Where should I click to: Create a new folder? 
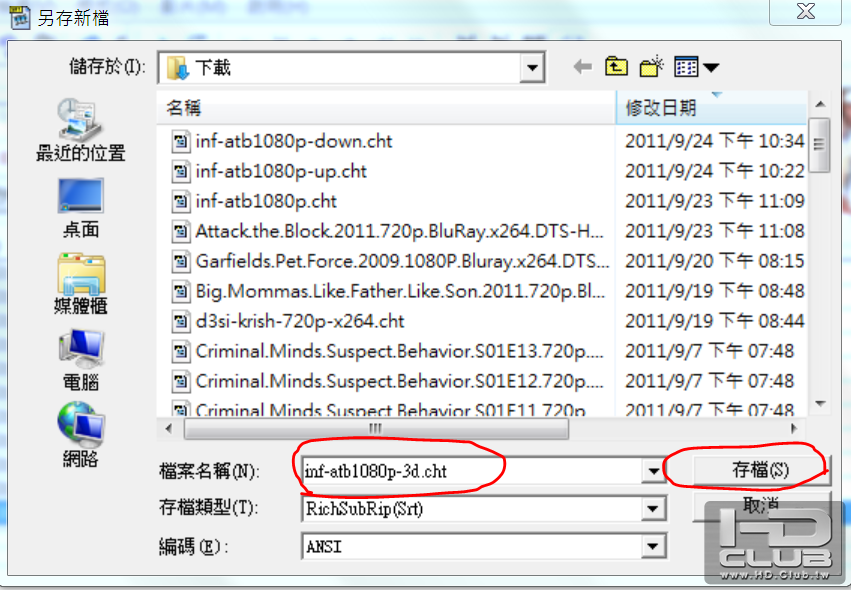(x=651, y=67)
